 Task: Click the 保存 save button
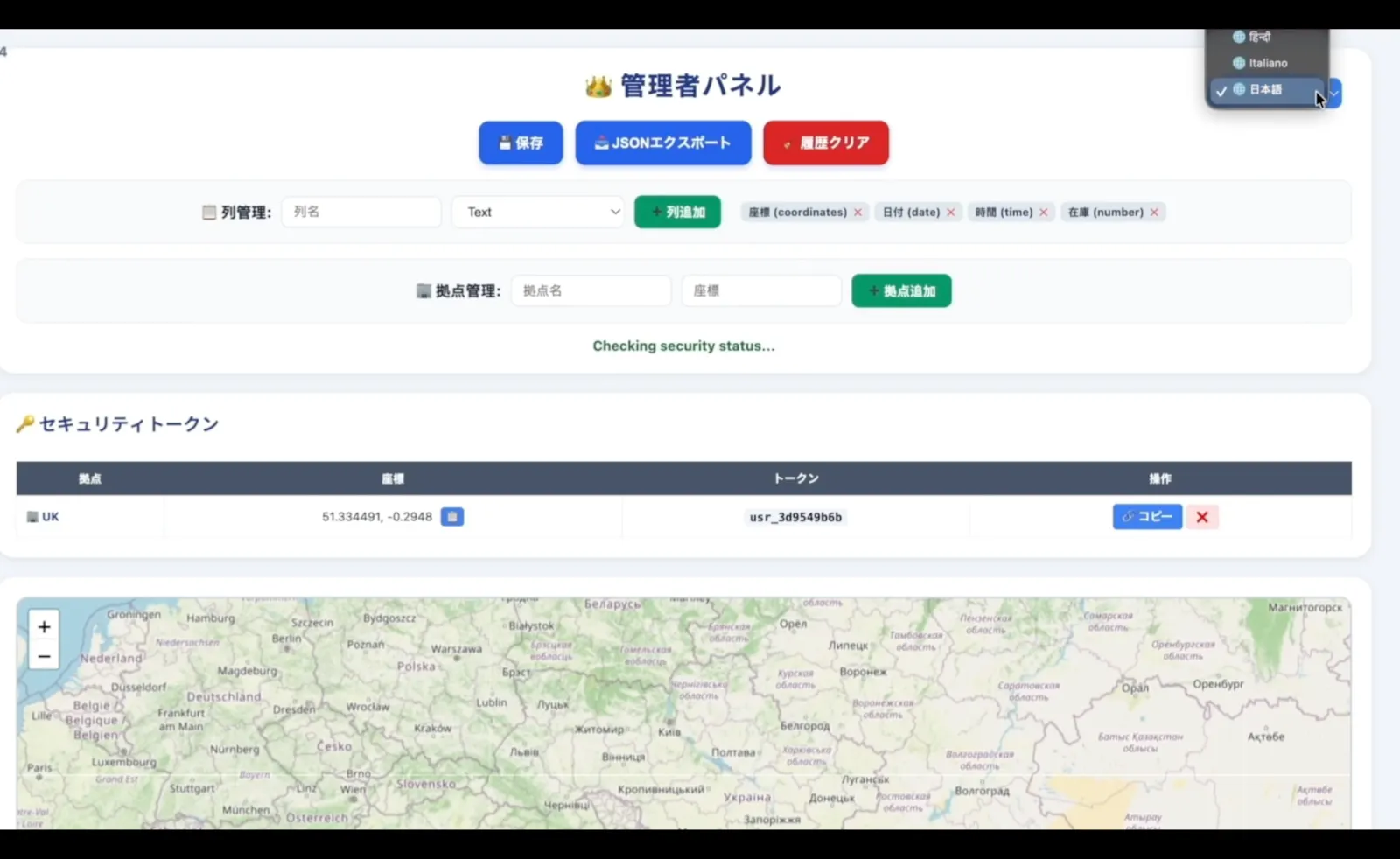[x=521, y=143]
